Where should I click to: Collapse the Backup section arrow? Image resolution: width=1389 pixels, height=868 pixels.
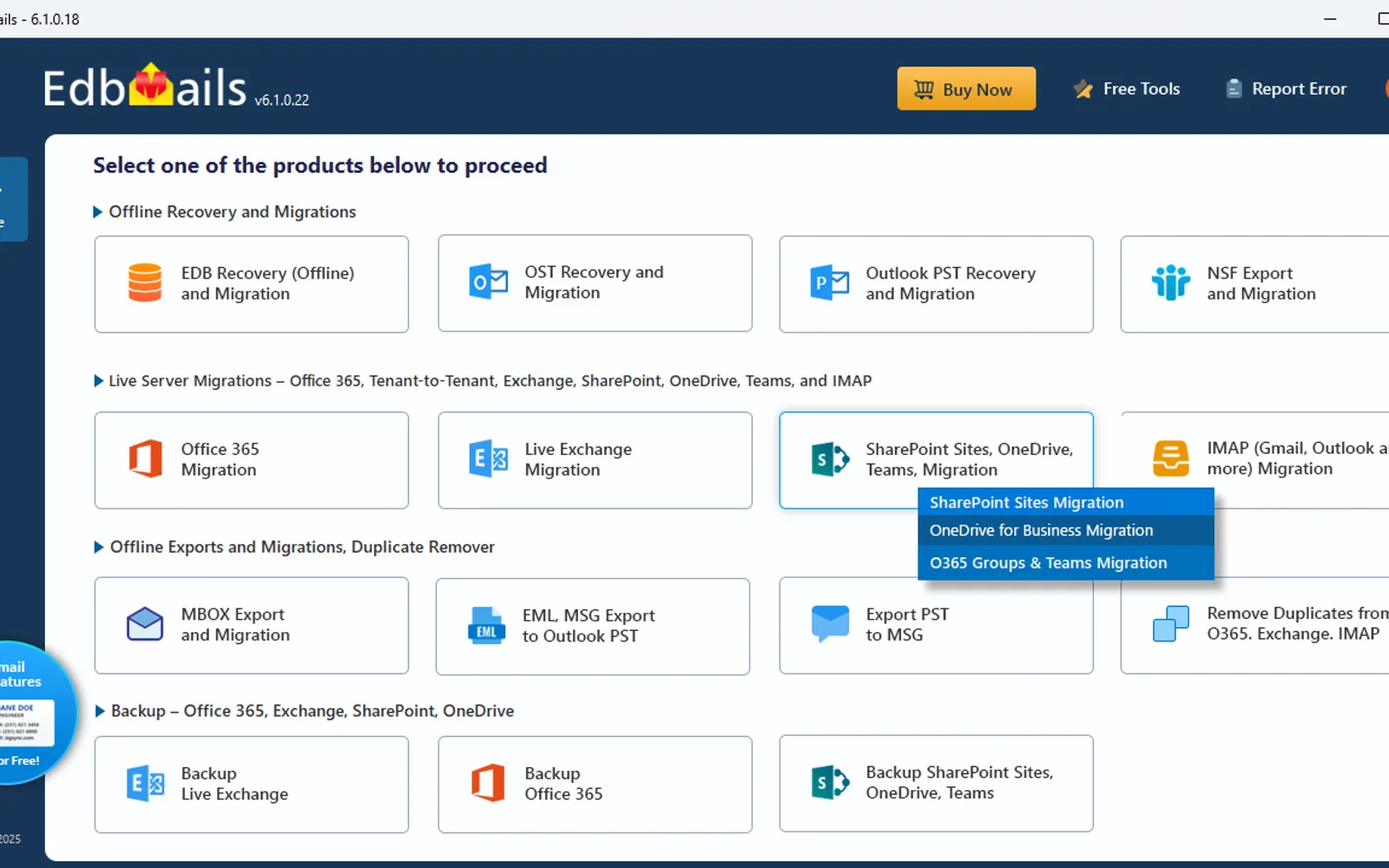[x=99, y=711]
